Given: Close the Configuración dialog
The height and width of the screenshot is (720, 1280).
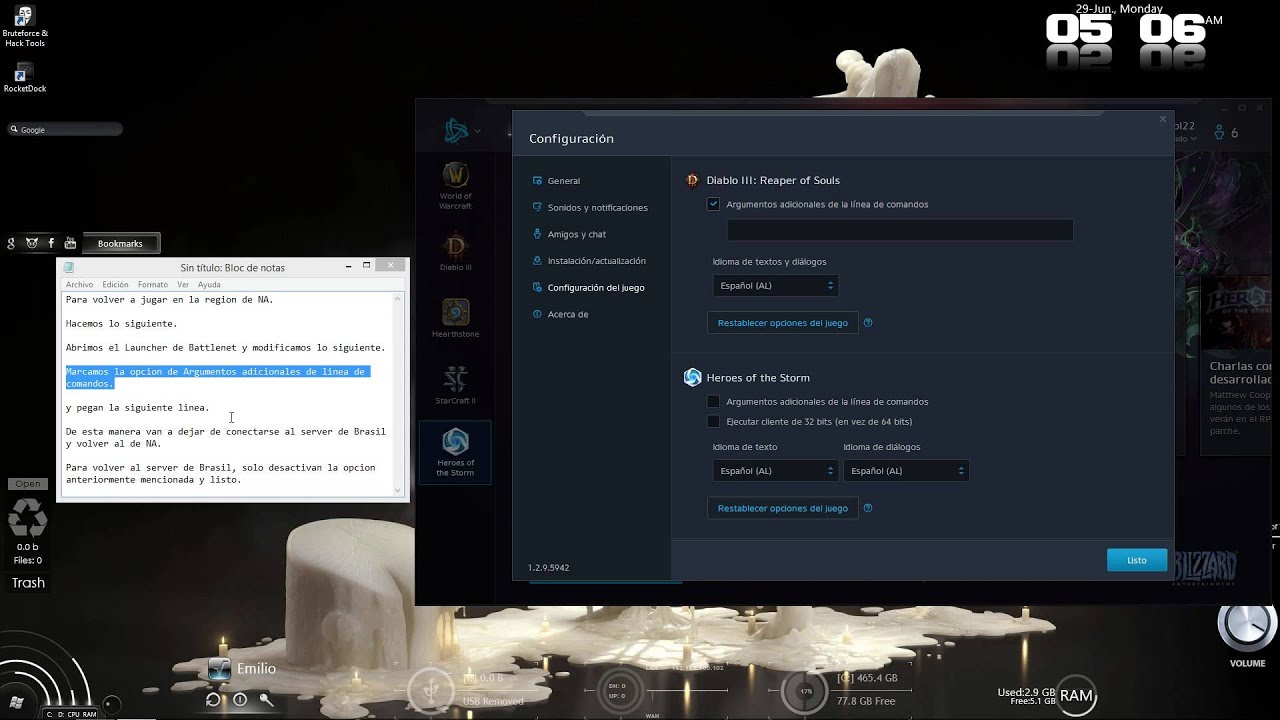Looking at the screenshot, I should pyautogui.click(x=1162, y=119).
